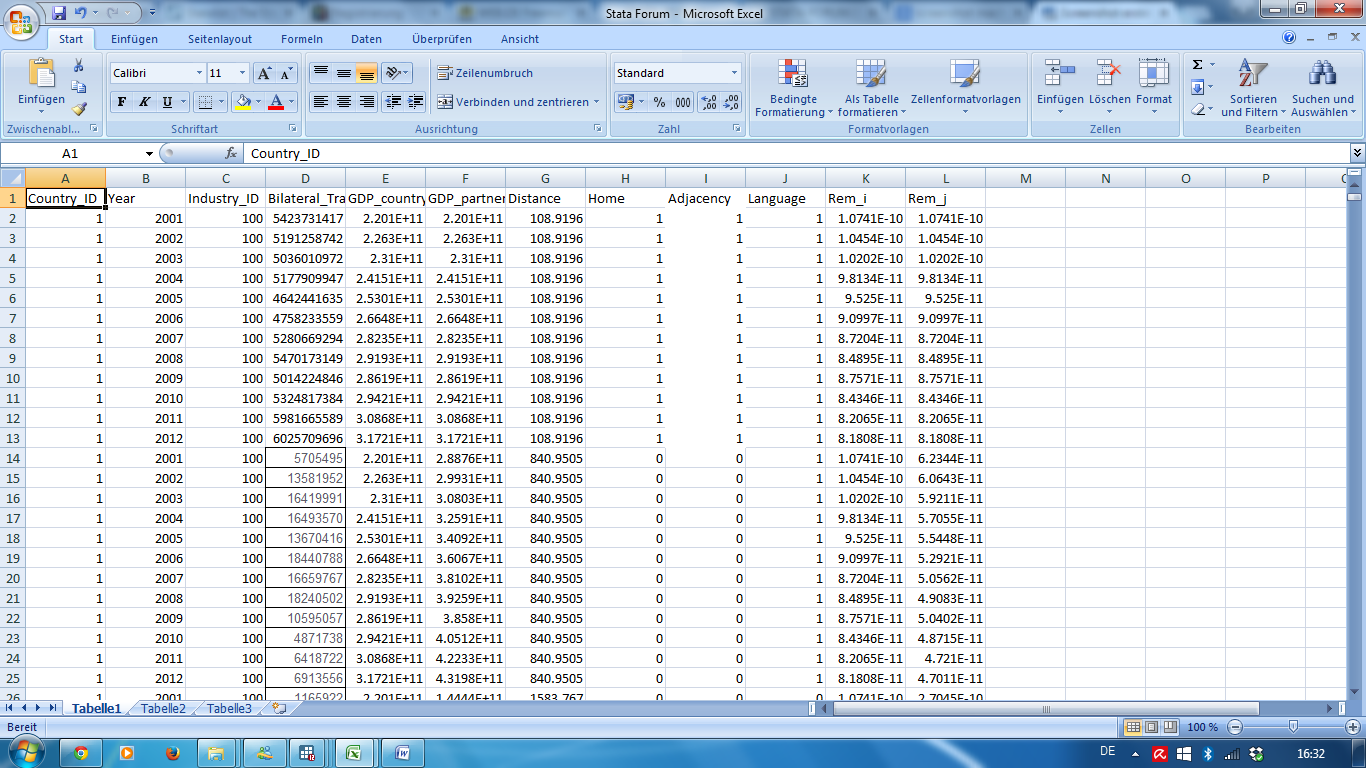Toggle bold (F) formatting
Viewport: 1366px width, 768px height.
coord(121,102)
